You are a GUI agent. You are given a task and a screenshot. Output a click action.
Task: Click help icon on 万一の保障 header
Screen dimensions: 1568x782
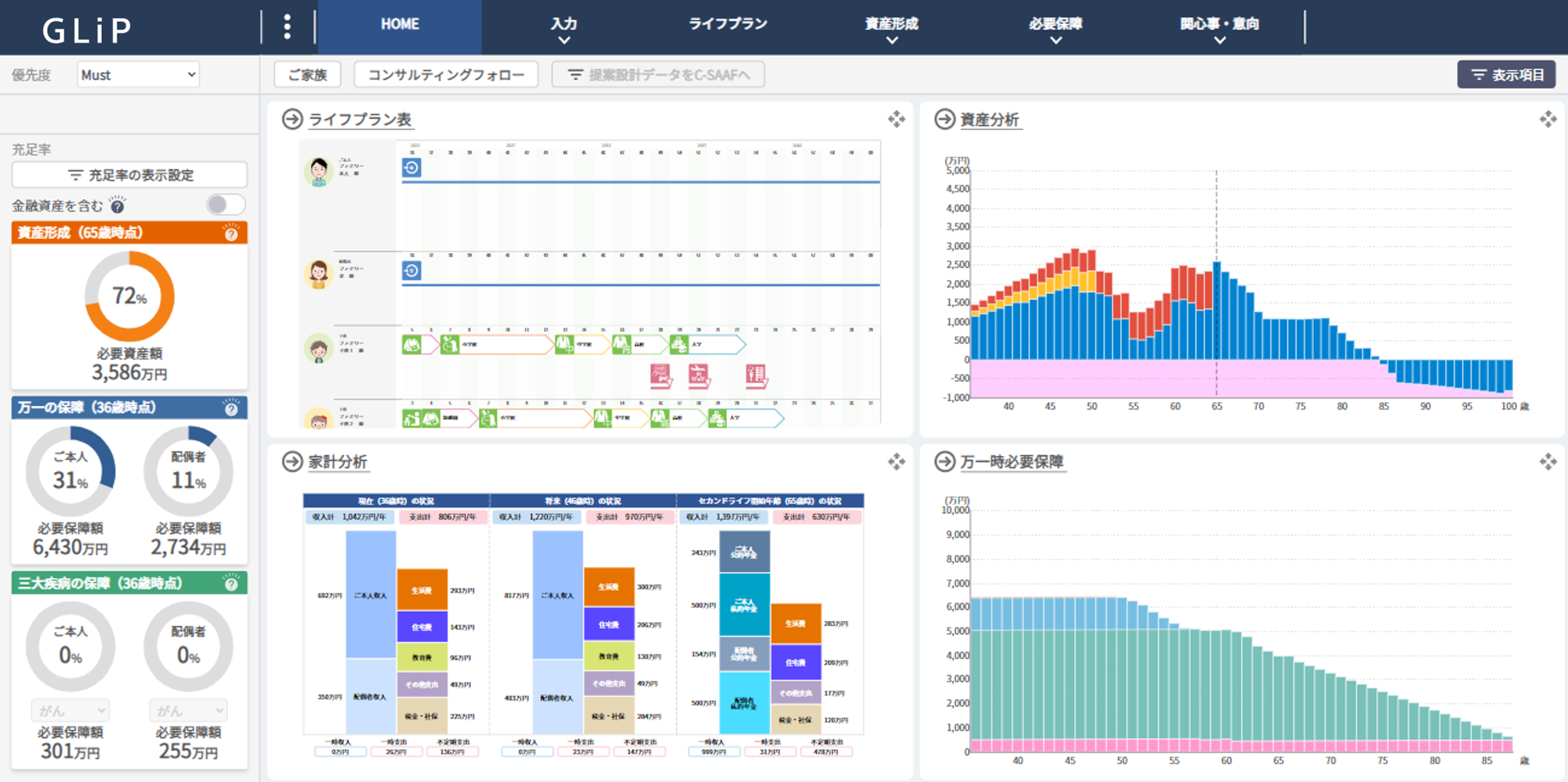(x=231, y=408)
